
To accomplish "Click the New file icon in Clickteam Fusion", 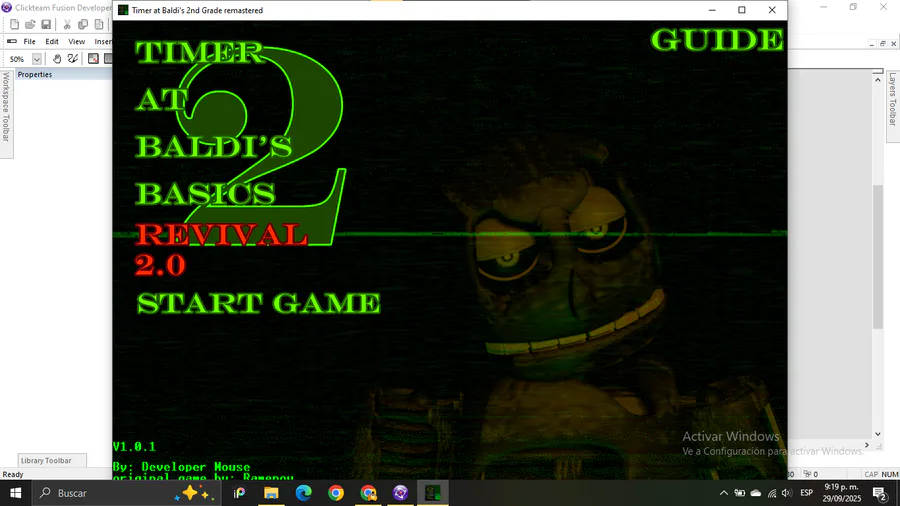I will coord(14,24).
